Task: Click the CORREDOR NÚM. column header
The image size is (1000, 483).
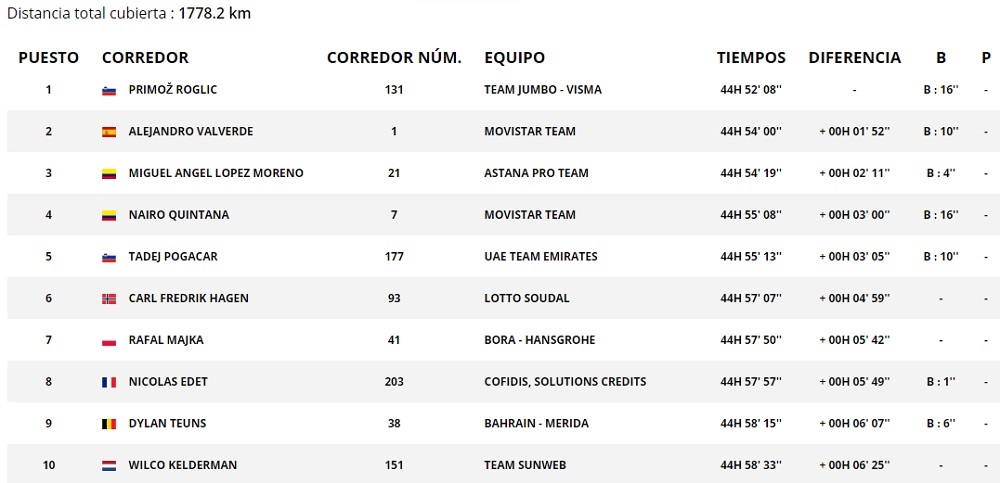Action: tap(394, 58)
